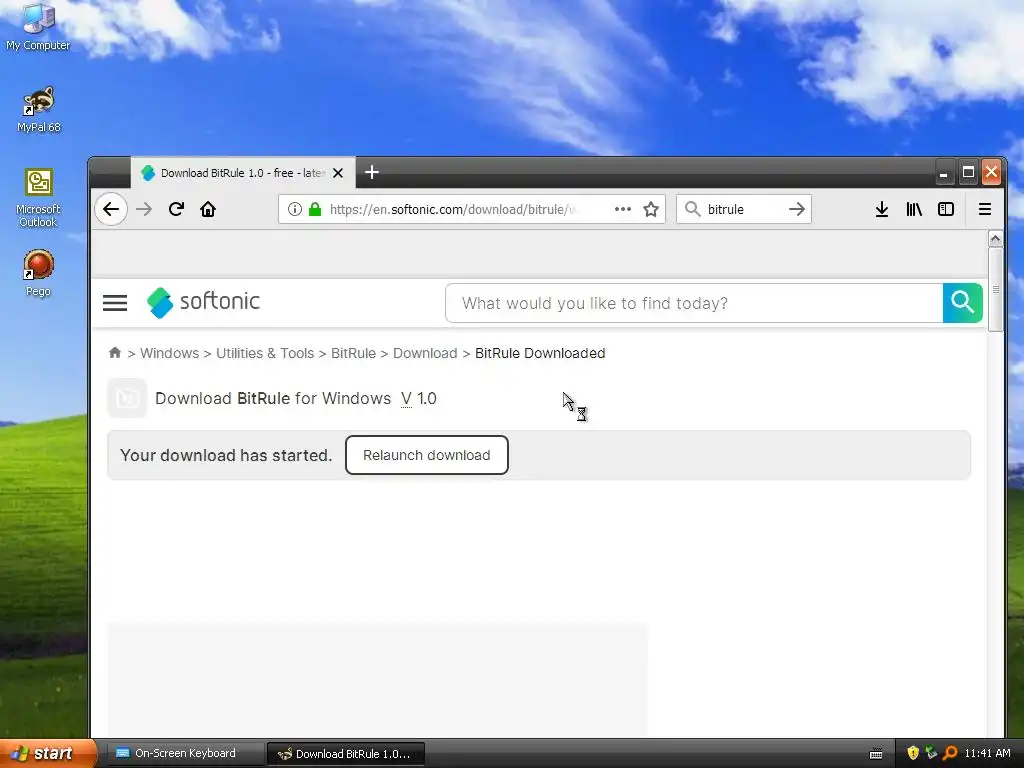This screenshot has width=1024, height=768.
Task: Click the keyboard icon in system tray
Action: [x=876, y=754]
